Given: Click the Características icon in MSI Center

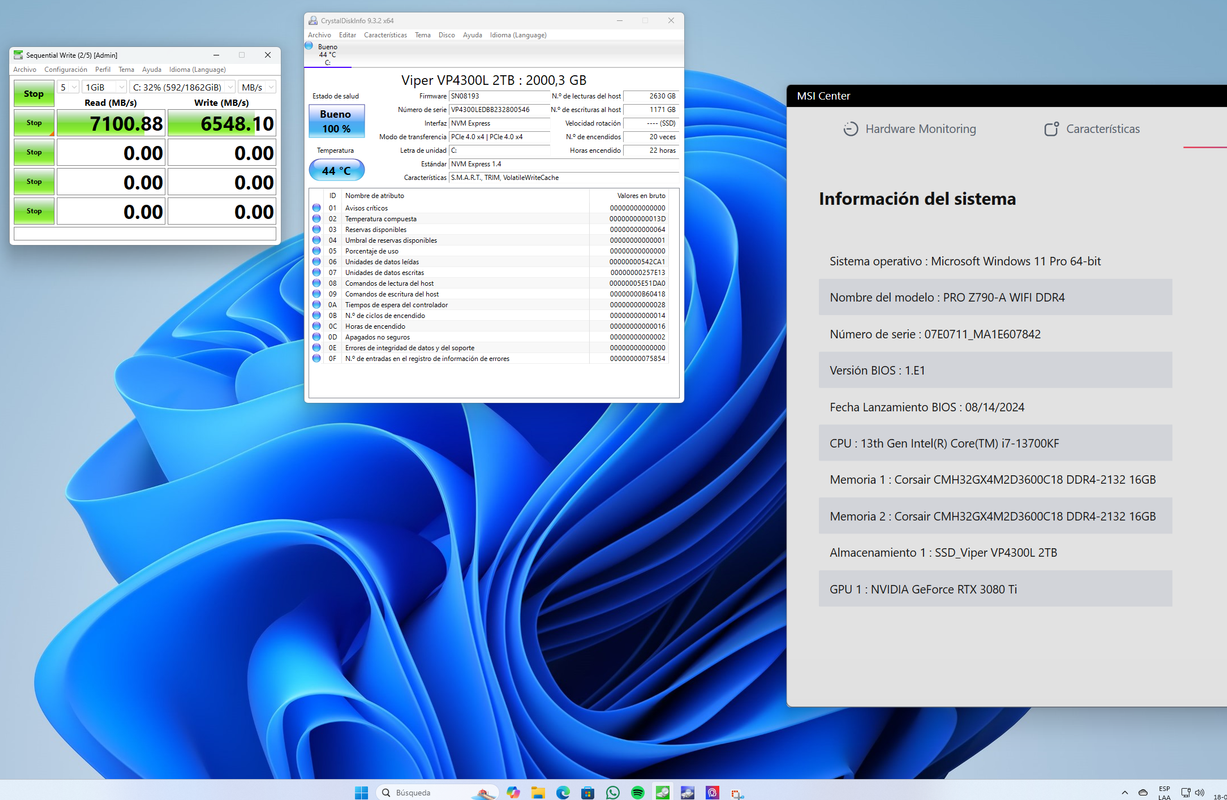Looking at the screenshot, I should pos(1051,129).
